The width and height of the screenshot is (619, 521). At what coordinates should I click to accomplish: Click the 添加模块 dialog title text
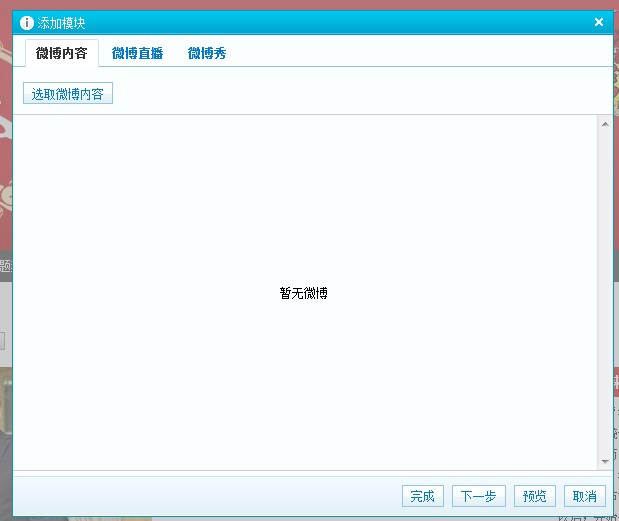click(x=62, y=23)
